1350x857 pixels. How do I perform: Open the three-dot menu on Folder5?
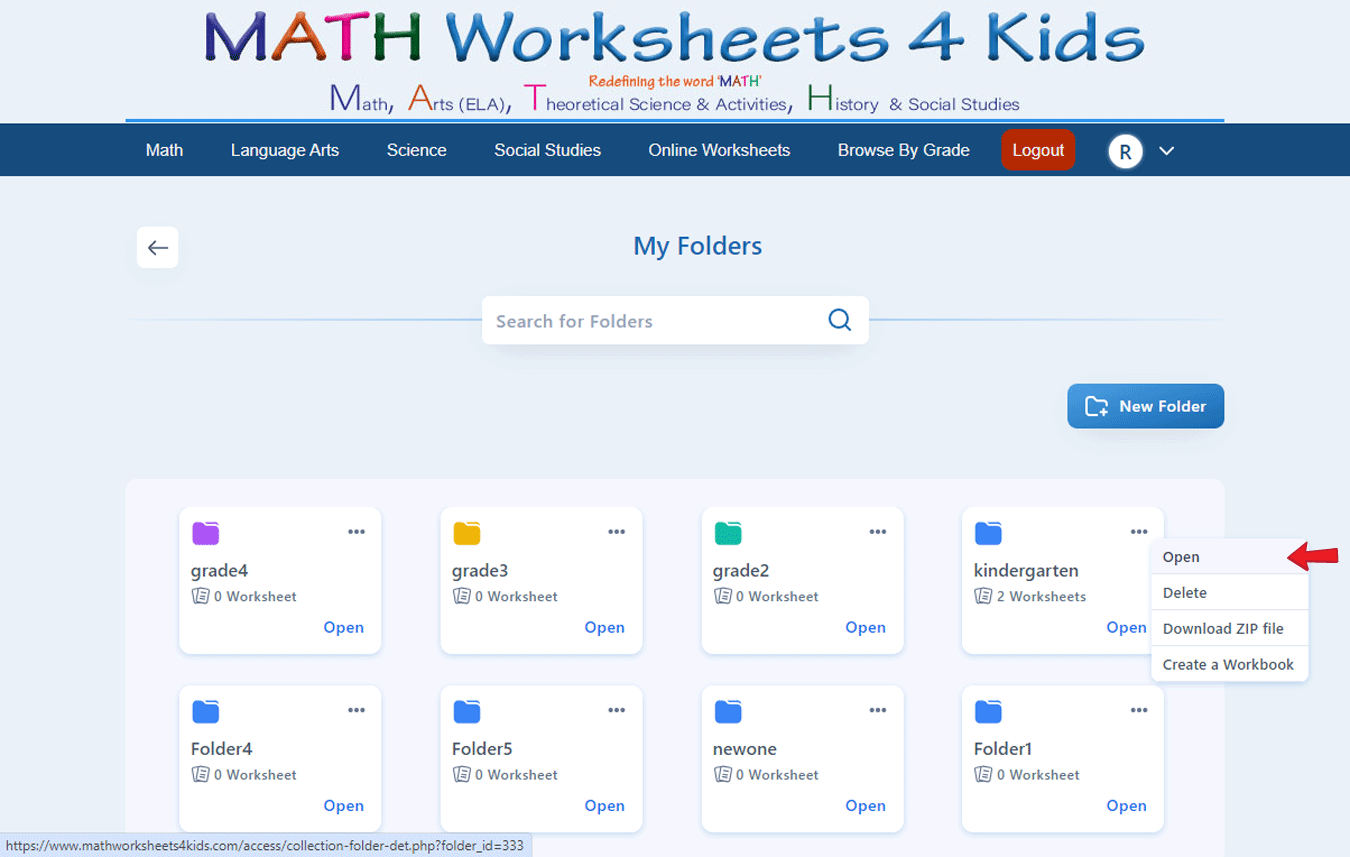pyautogui.click(x=617, y=710)
